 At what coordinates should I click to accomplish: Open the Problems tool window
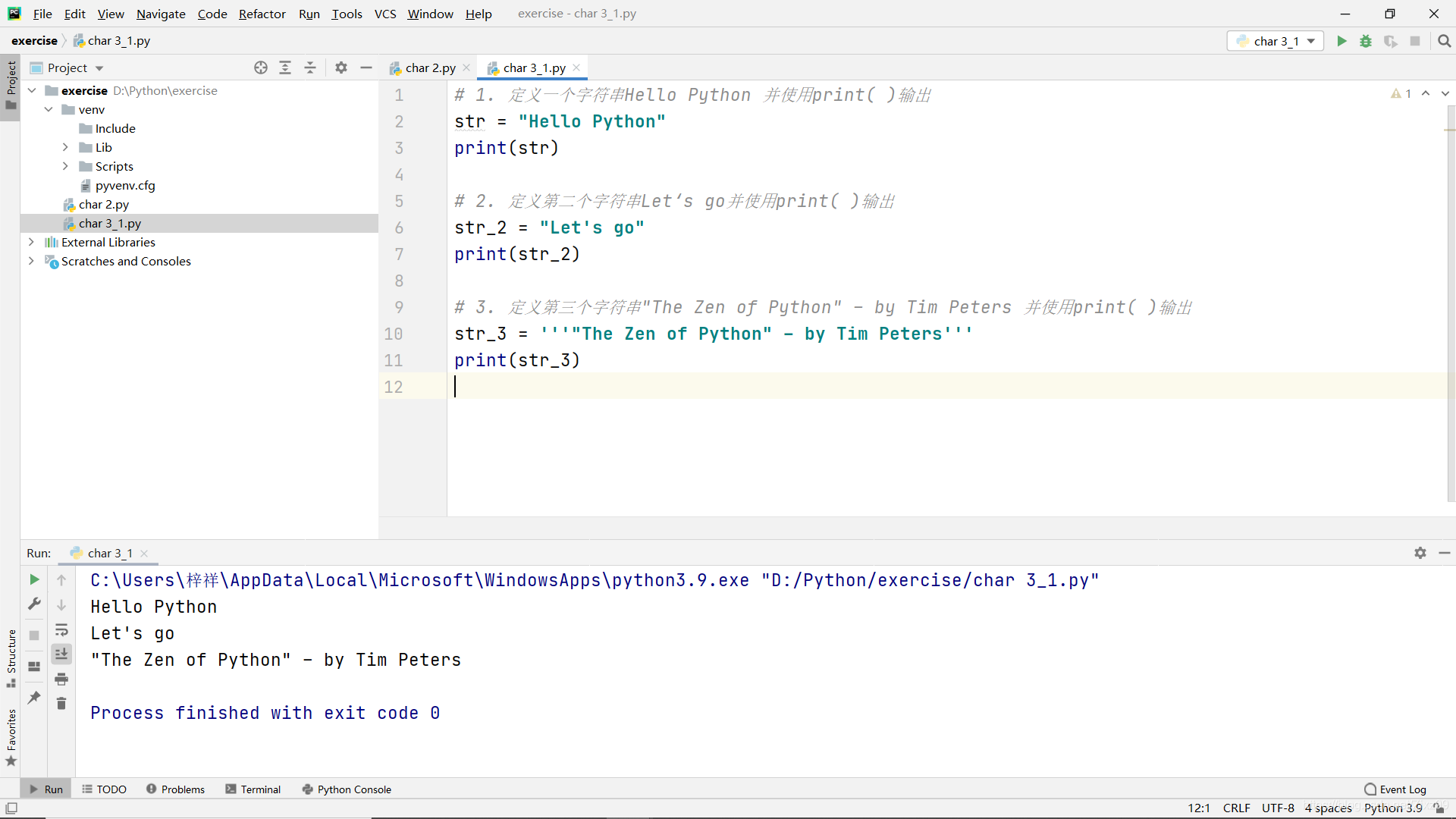coord(176,789)
